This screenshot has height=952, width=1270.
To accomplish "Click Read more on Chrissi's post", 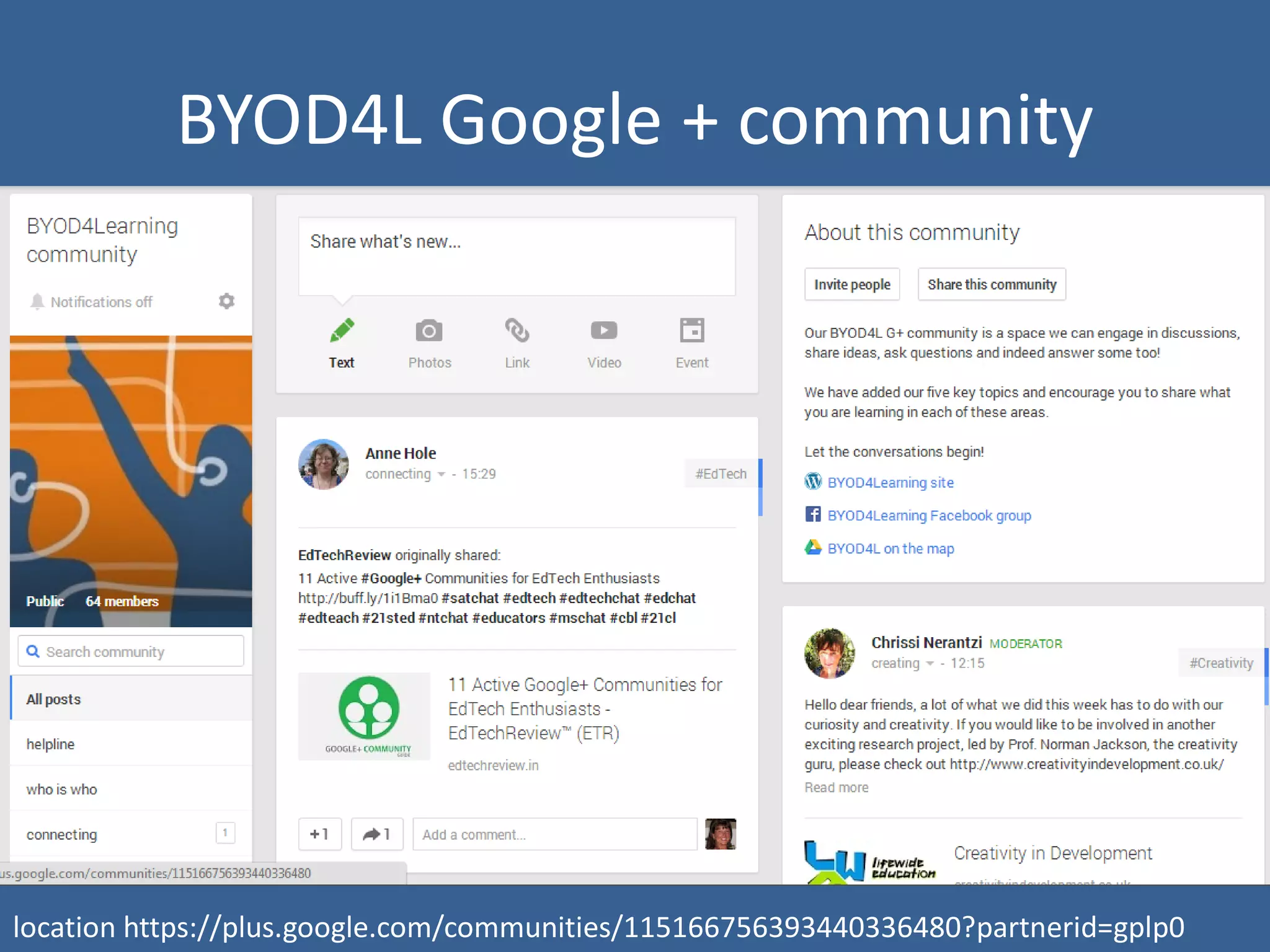I will [837, 788].
